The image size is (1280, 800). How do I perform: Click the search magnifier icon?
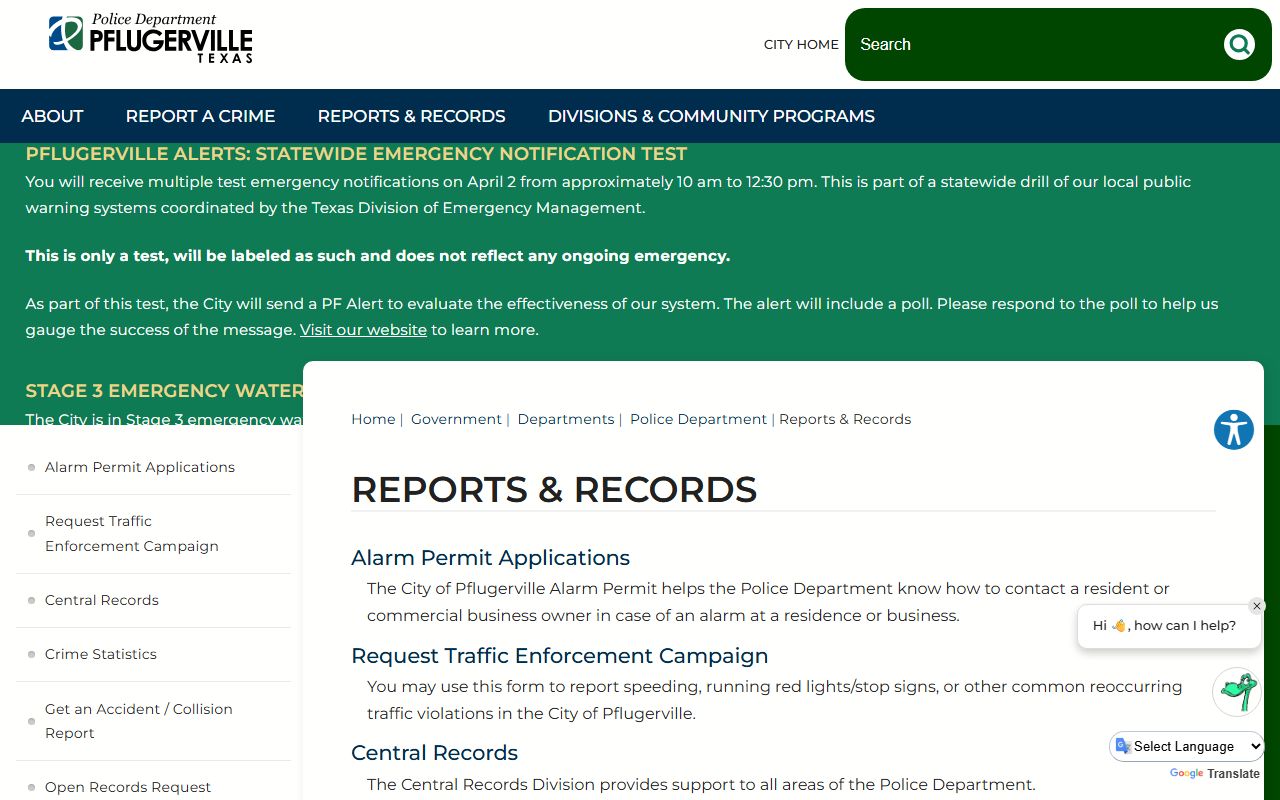pos(1239,44)
